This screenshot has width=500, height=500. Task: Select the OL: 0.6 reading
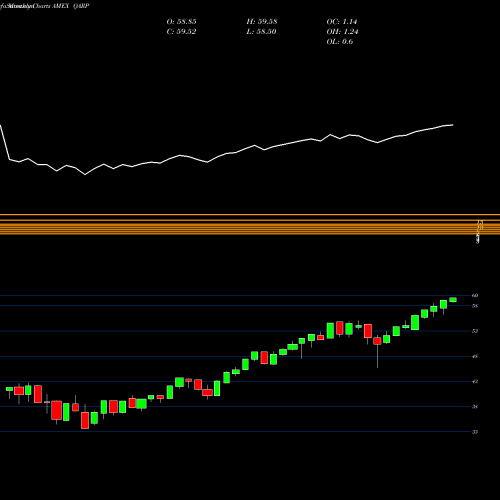pyautogui.click(x=340, y=42)
